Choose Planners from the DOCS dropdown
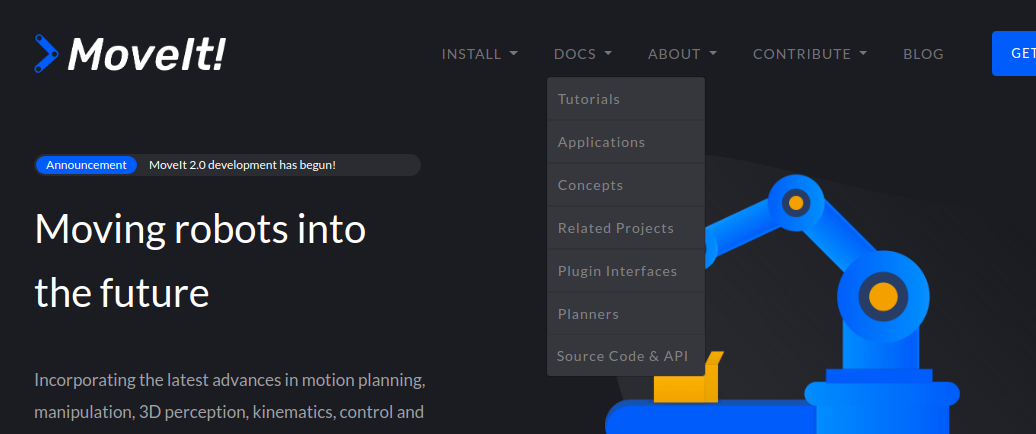The width and height of the screenshot is (1036, 434). click(626, 314)
